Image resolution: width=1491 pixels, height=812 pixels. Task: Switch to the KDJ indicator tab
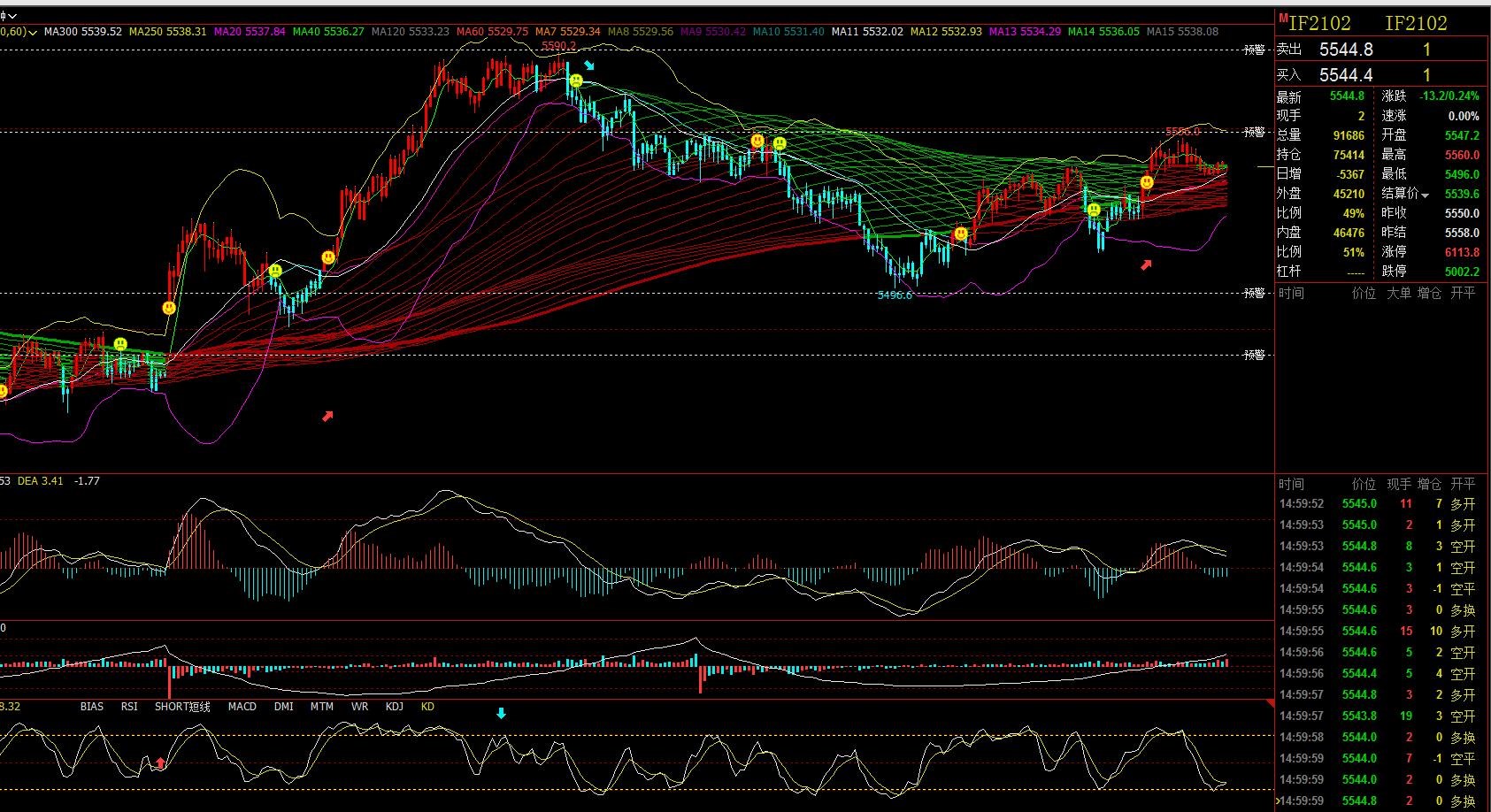395,707
